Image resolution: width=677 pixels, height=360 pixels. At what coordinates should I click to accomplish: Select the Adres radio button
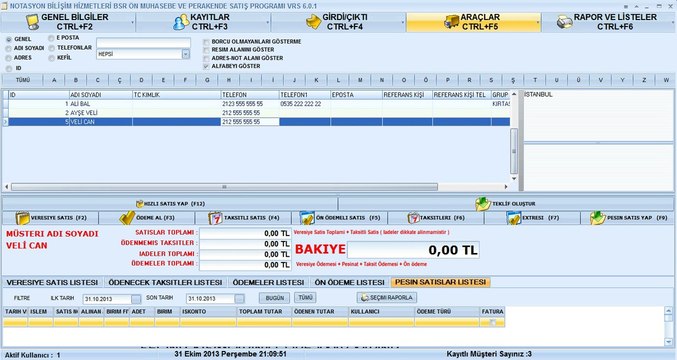tap(9, 58)
